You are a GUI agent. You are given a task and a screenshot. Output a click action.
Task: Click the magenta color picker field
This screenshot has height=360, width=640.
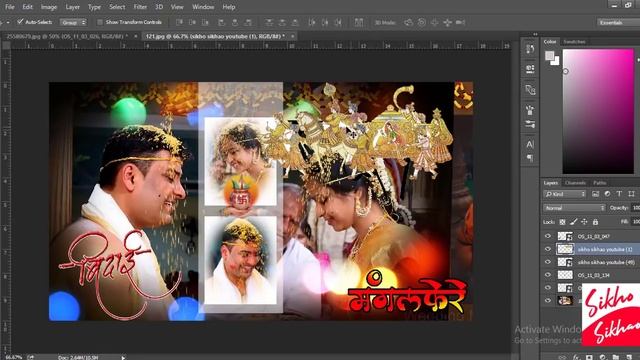tap(598, 111)
